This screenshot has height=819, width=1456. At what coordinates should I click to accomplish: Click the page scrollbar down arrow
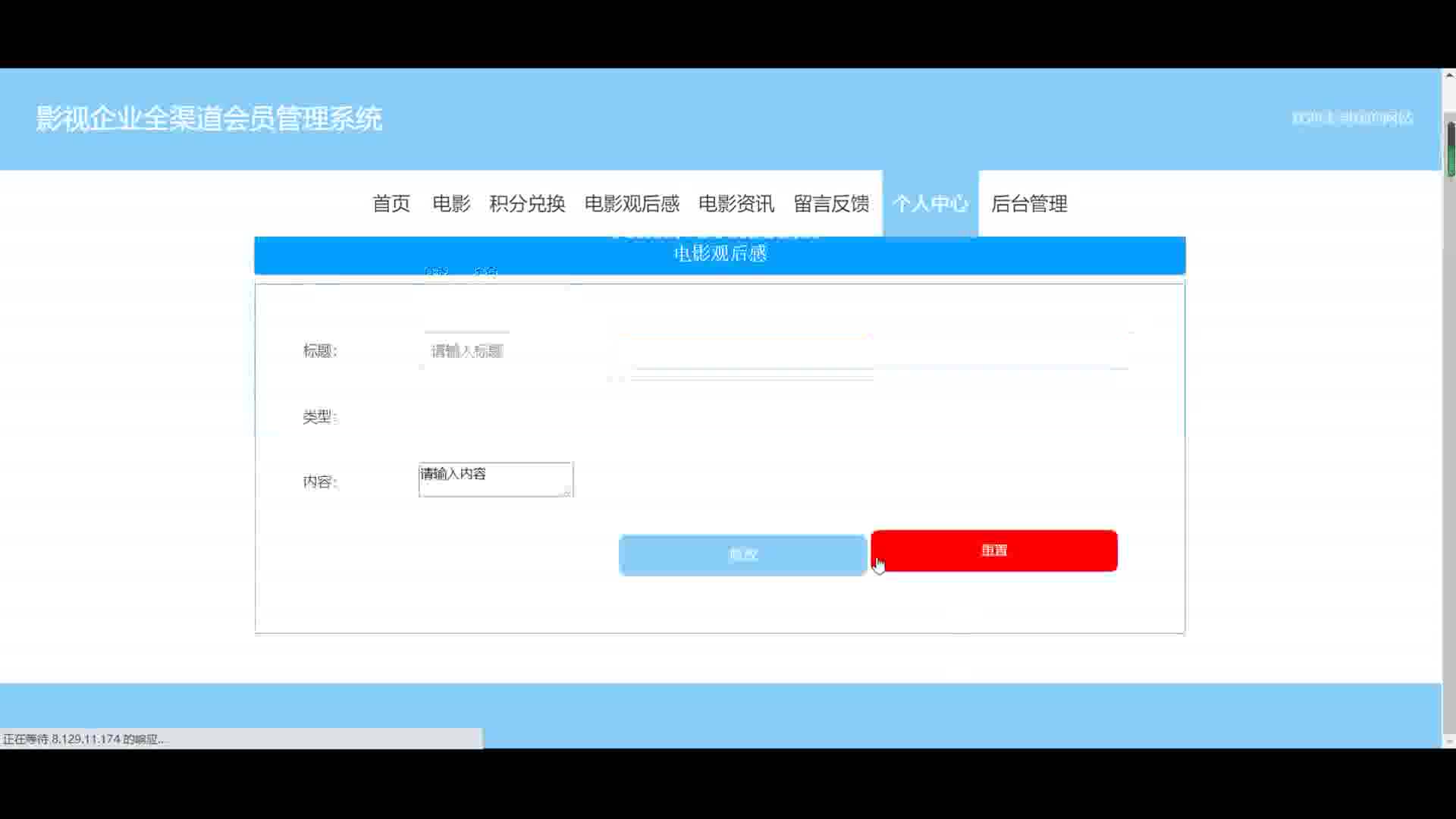click(x=1449, y=742)
